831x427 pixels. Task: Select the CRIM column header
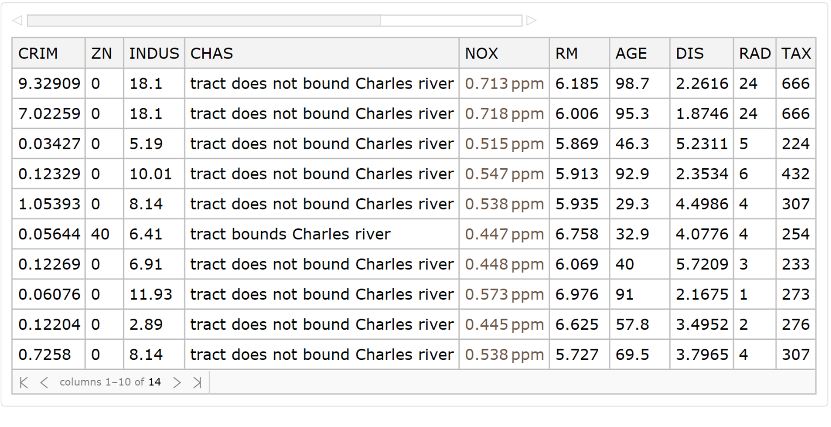(x=39, y=53)
